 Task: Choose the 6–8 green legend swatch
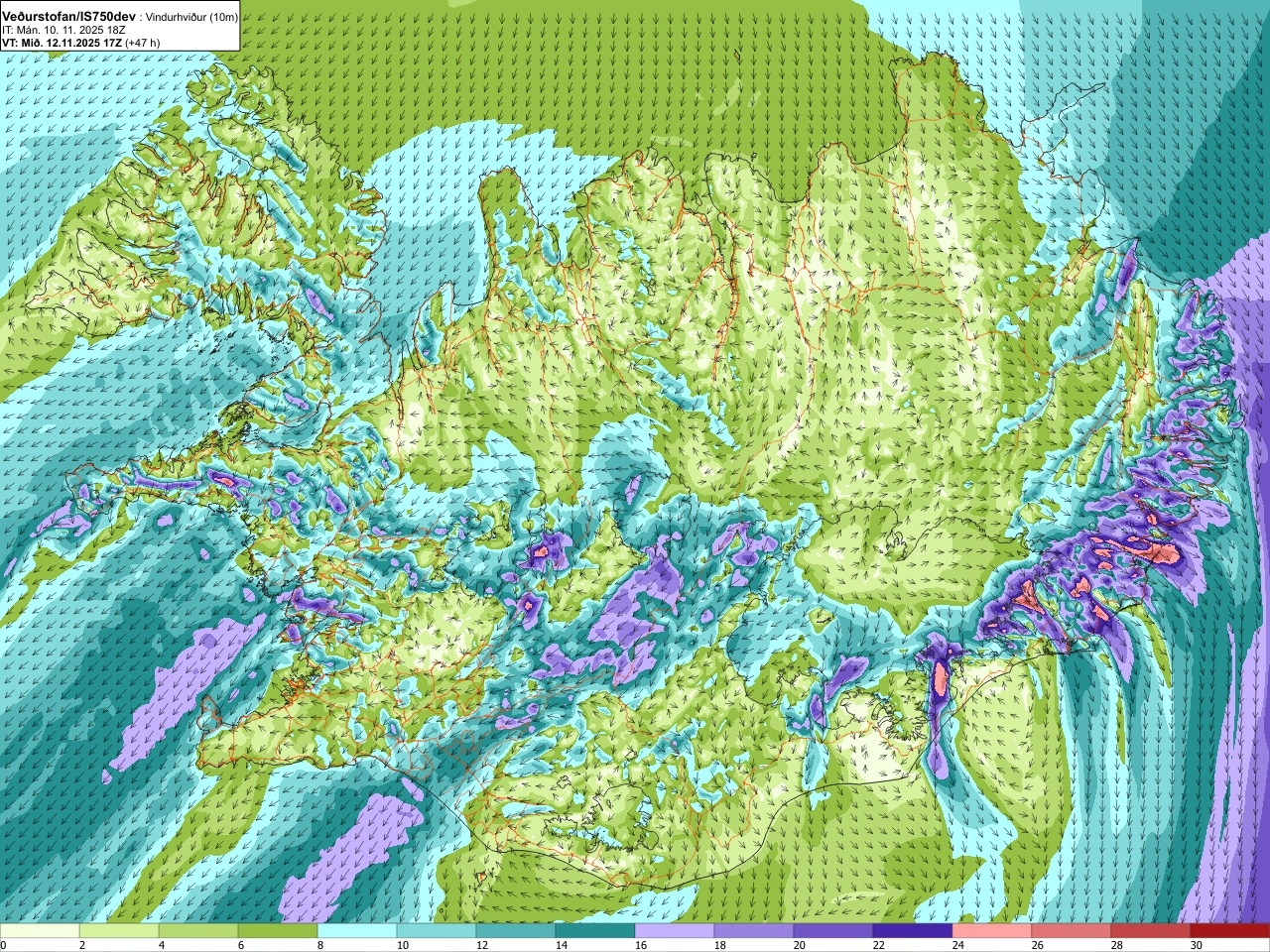point(278,931)
